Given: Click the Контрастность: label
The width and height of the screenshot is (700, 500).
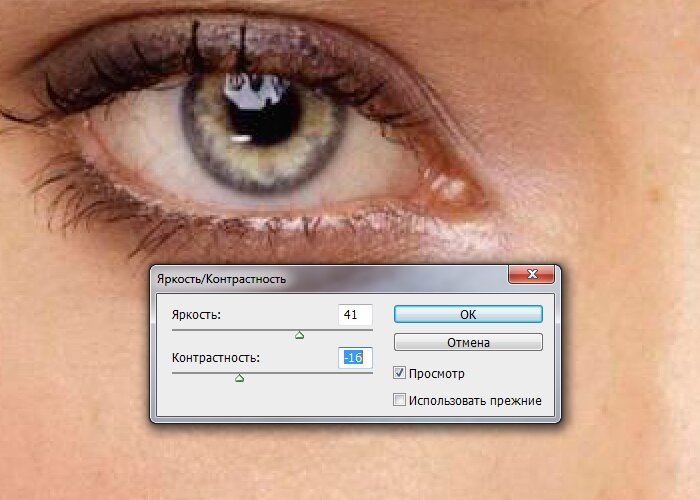Looking at the screenshot, I should [x=216, y=358].
